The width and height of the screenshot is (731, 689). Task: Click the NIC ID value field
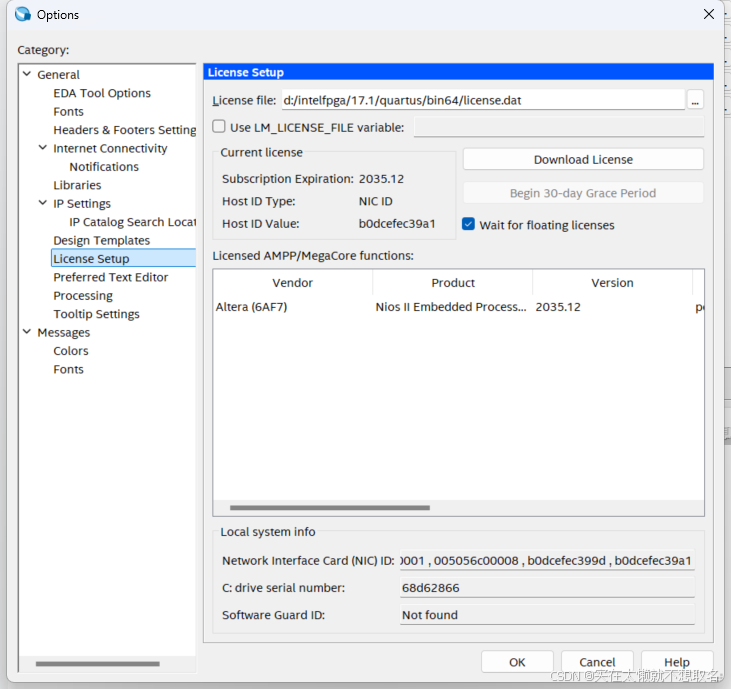pos(547,560)
